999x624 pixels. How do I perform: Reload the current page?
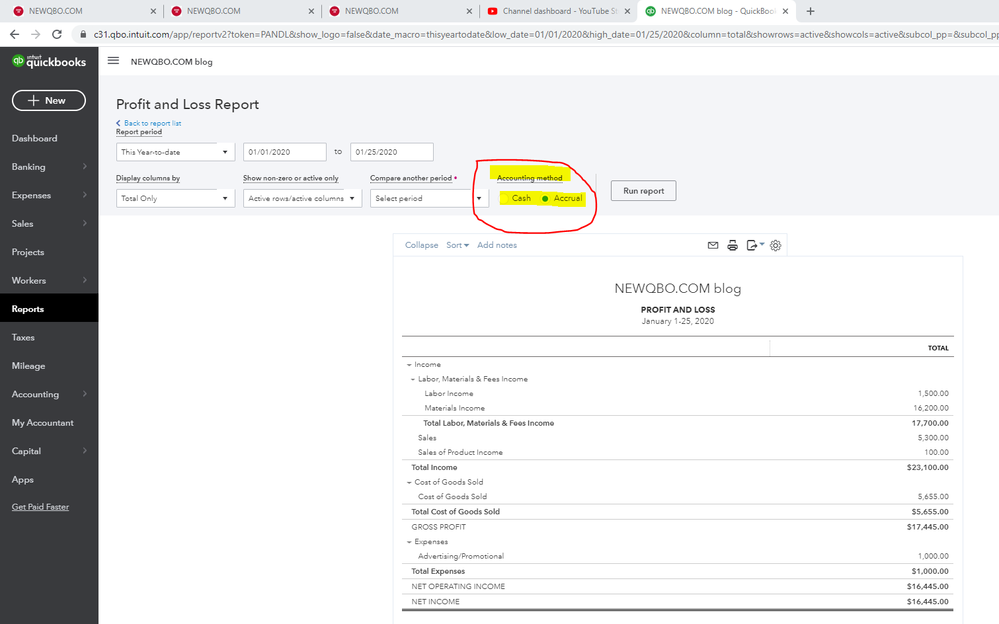click(x=57, y=34)
